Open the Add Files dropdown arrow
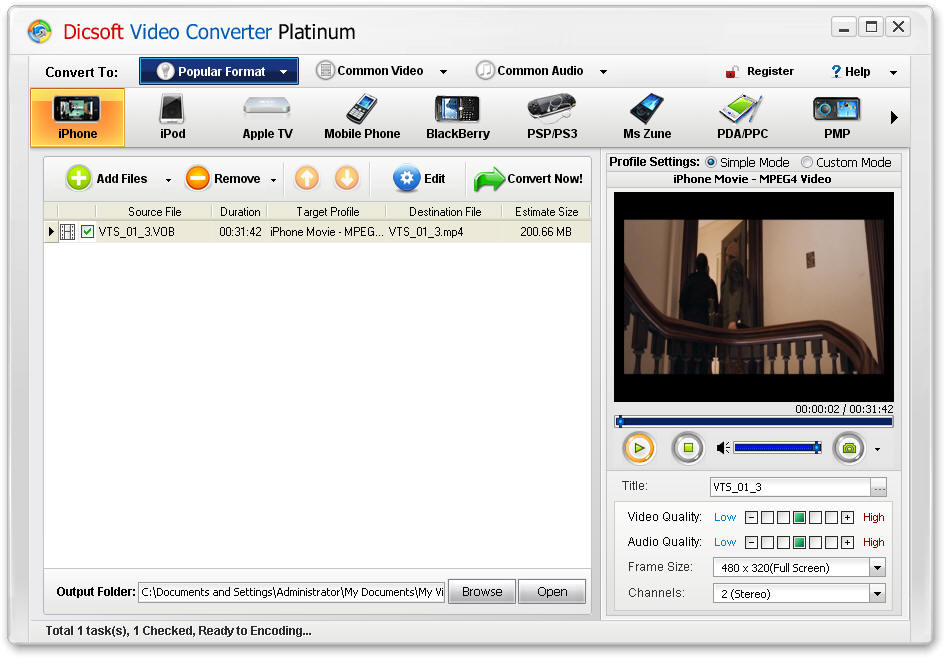The image size is (945, 658). click(168, 180)
